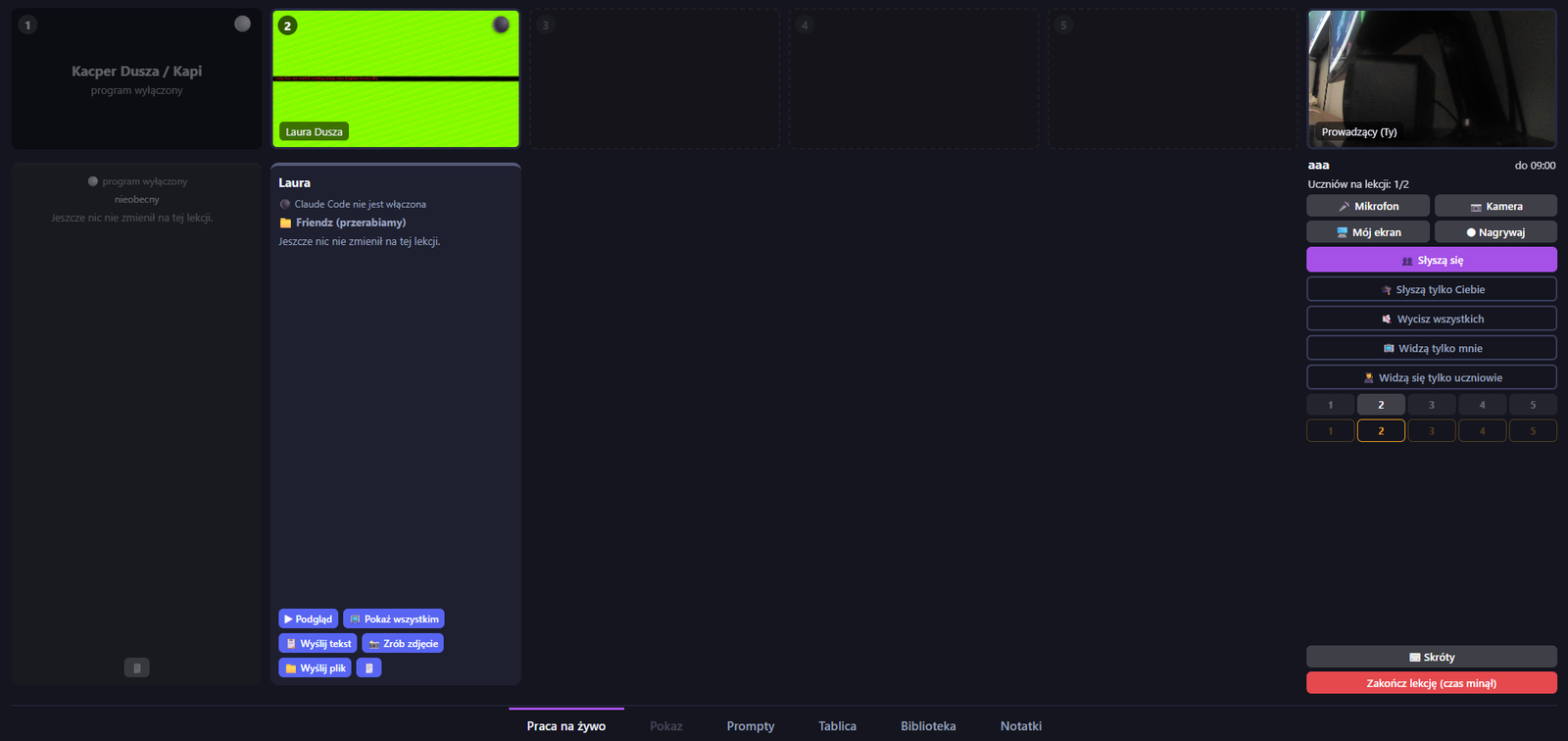Switch to the Pokaz tab
Image resolution: width=1568 pixels, height=741 pixels.
[666, 725]
